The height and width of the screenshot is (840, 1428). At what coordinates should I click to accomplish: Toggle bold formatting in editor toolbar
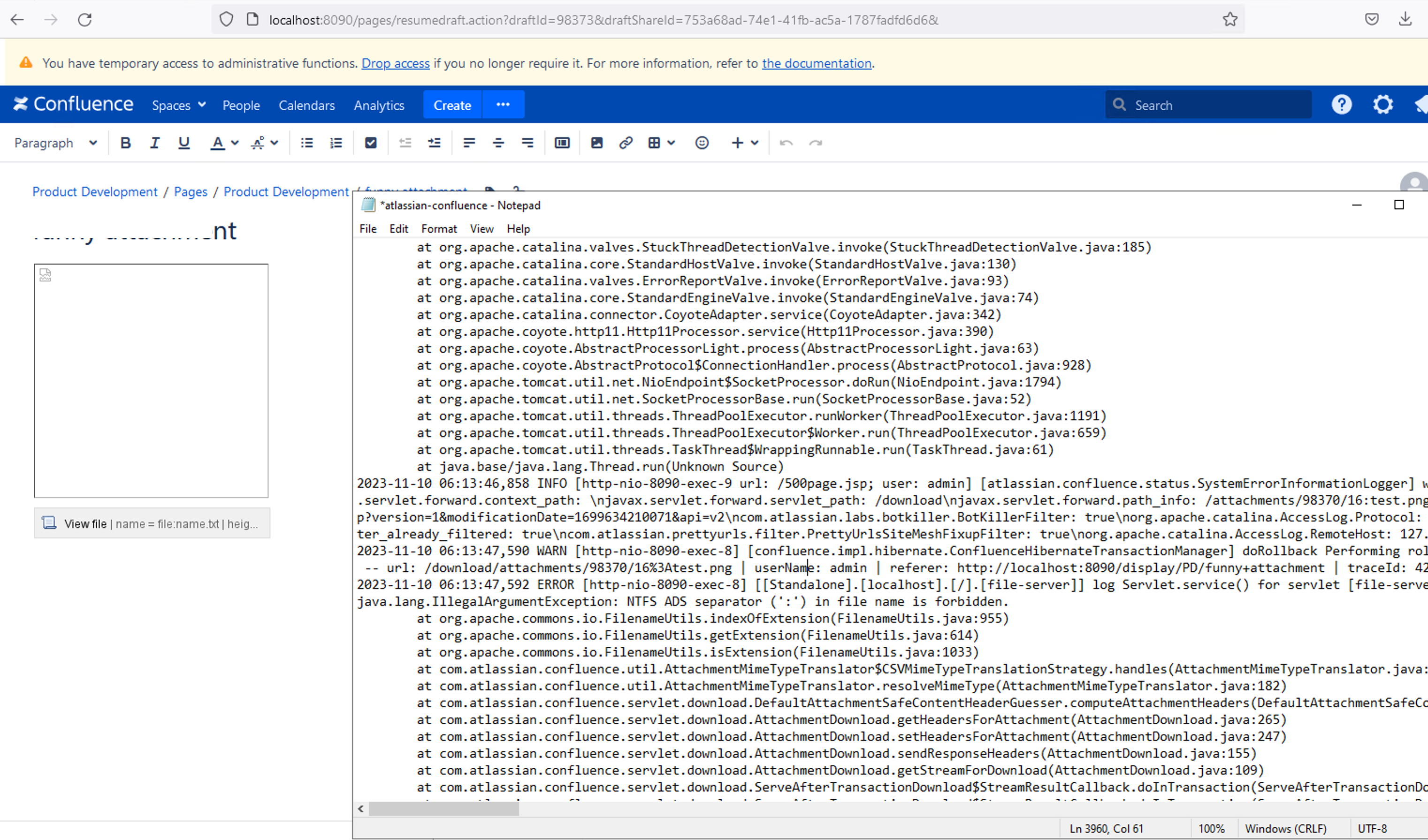125,143
